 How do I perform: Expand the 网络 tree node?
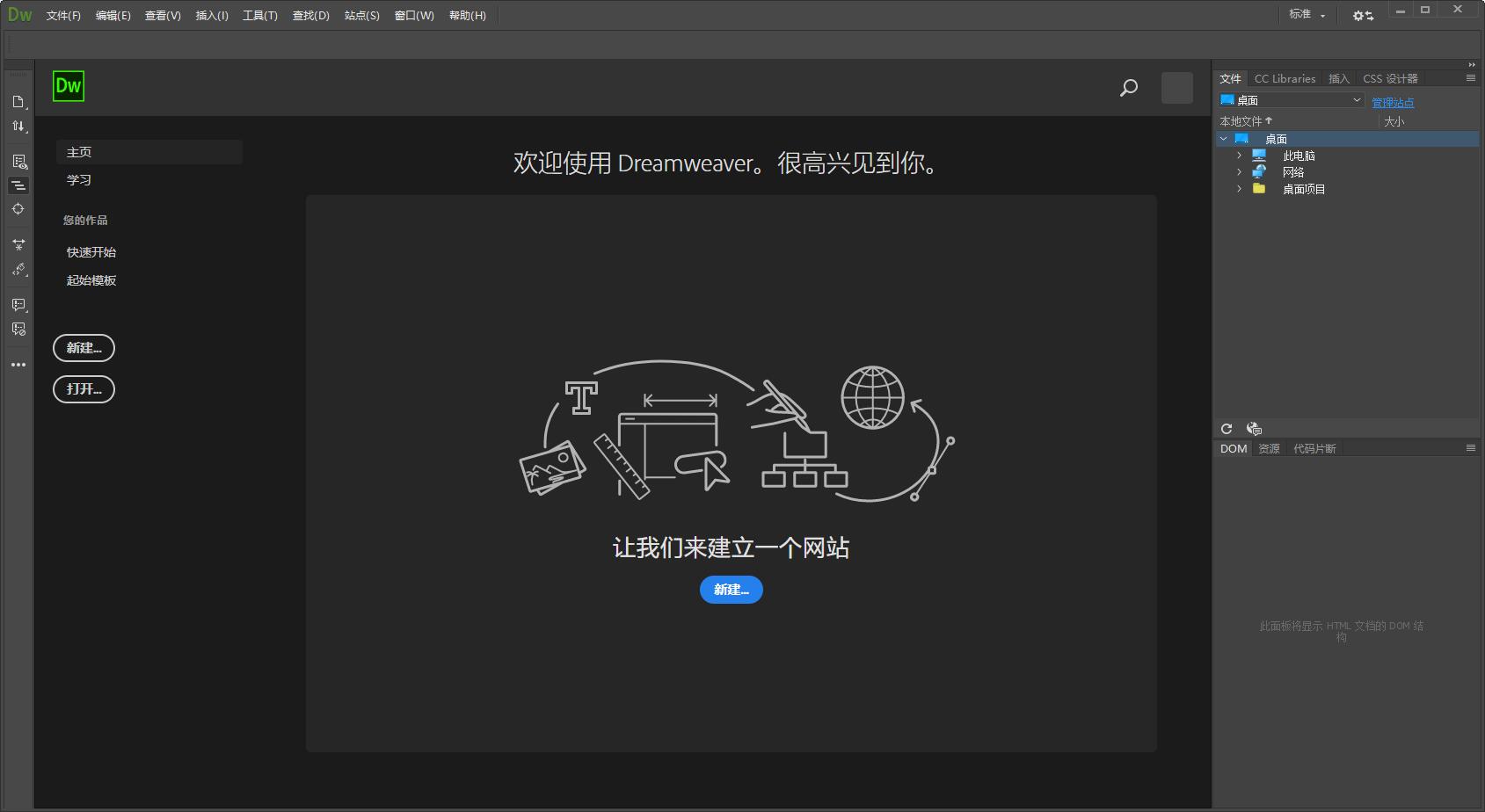point(1240,172)
